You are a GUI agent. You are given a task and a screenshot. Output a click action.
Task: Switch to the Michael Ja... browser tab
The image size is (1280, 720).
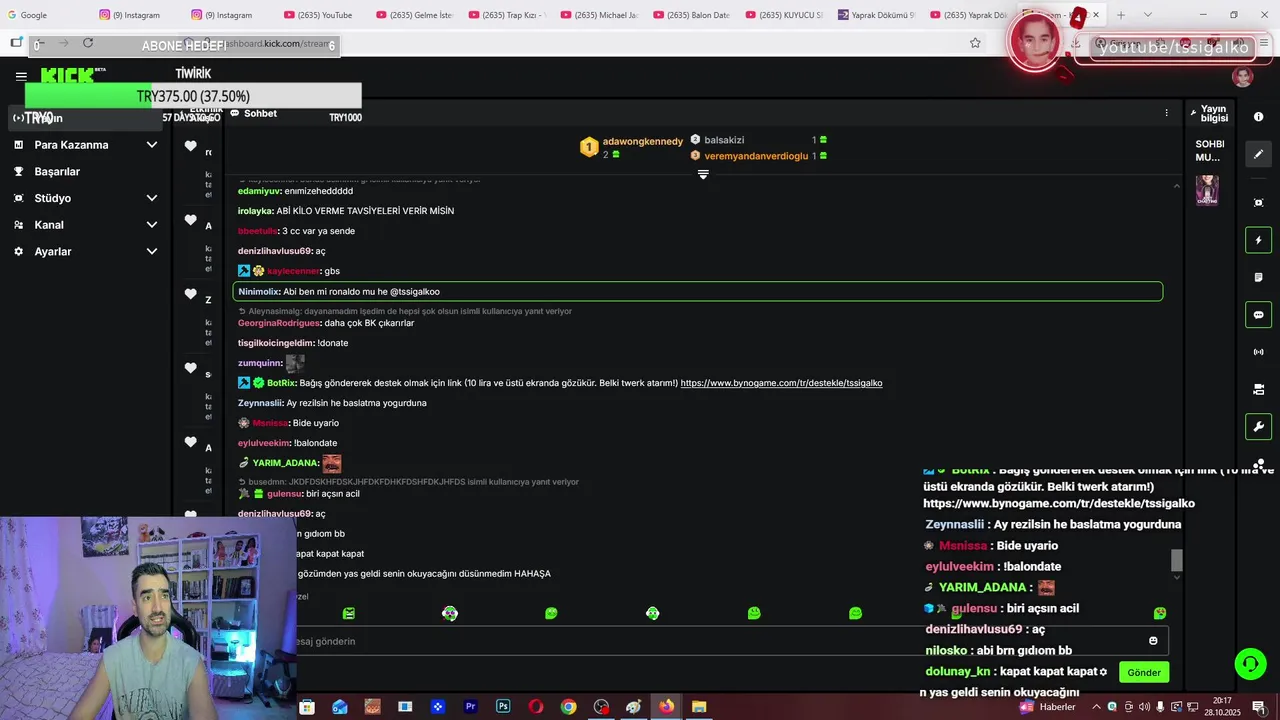(600, 15)
